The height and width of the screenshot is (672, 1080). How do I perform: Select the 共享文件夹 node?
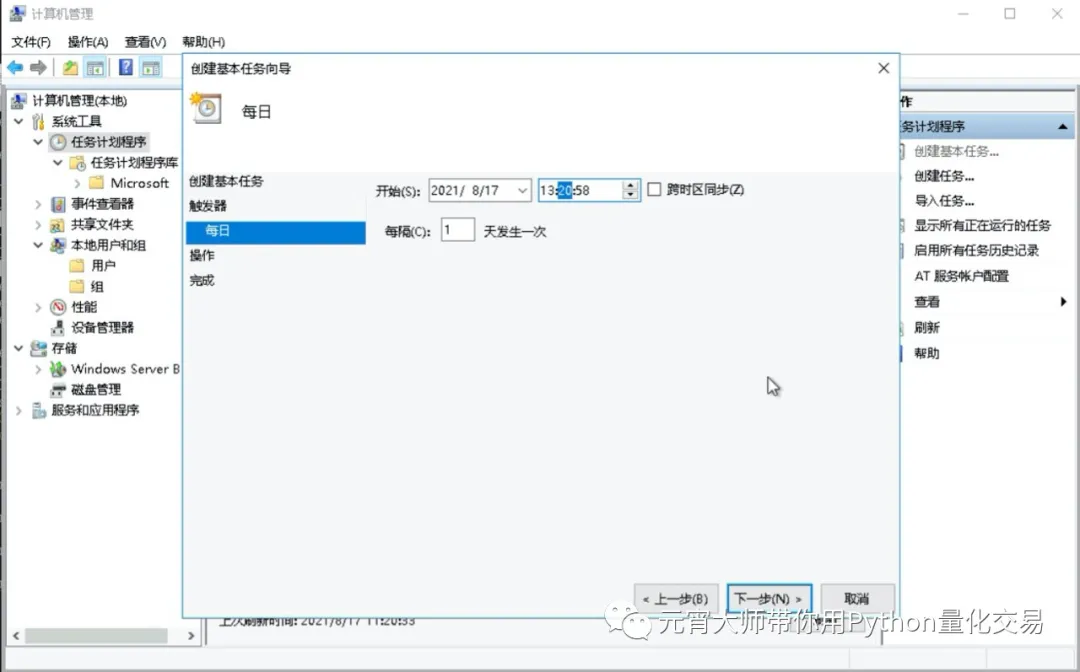[102, 224]
